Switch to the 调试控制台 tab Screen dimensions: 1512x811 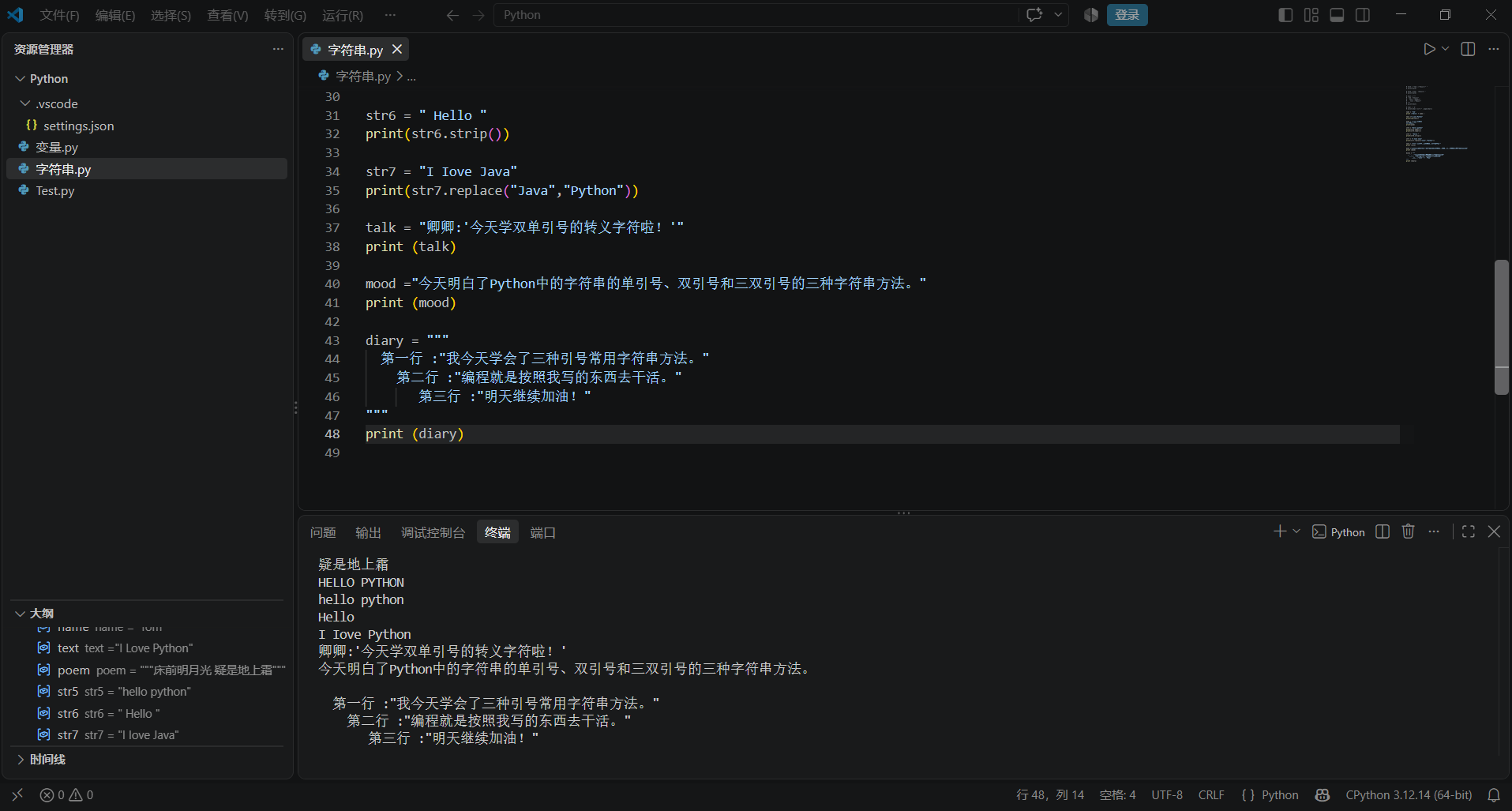433,532
